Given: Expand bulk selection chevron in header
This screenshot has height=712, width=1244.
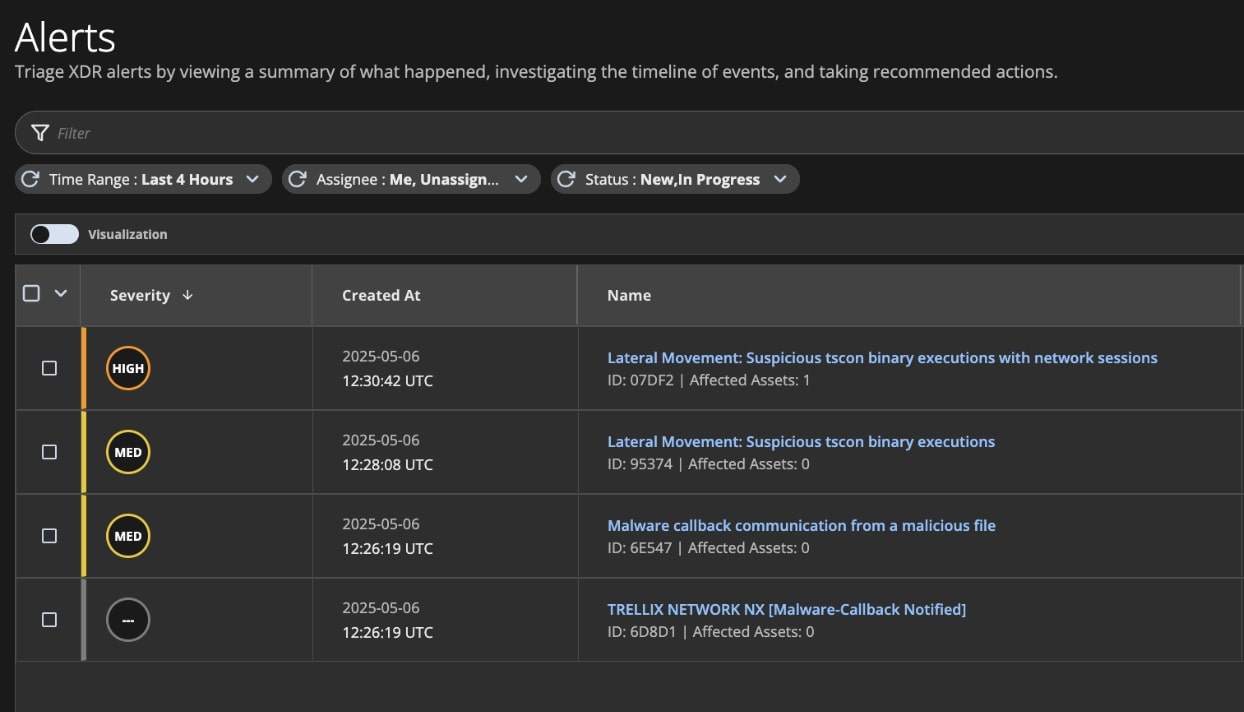Looking at the screenshot, I should (60, 294).
